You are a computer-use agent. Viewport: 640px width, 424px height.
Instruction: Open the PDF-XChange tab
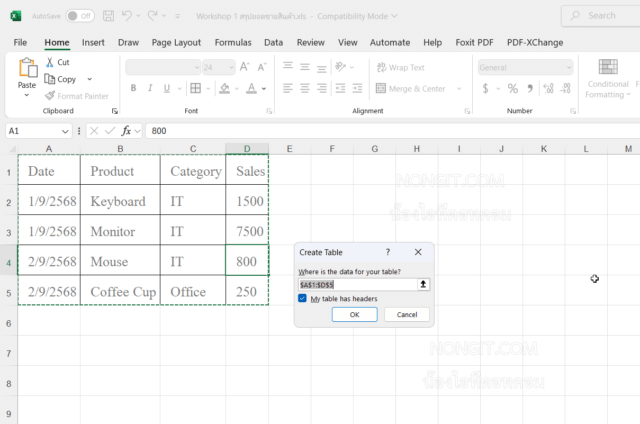[x=535, y=42]
